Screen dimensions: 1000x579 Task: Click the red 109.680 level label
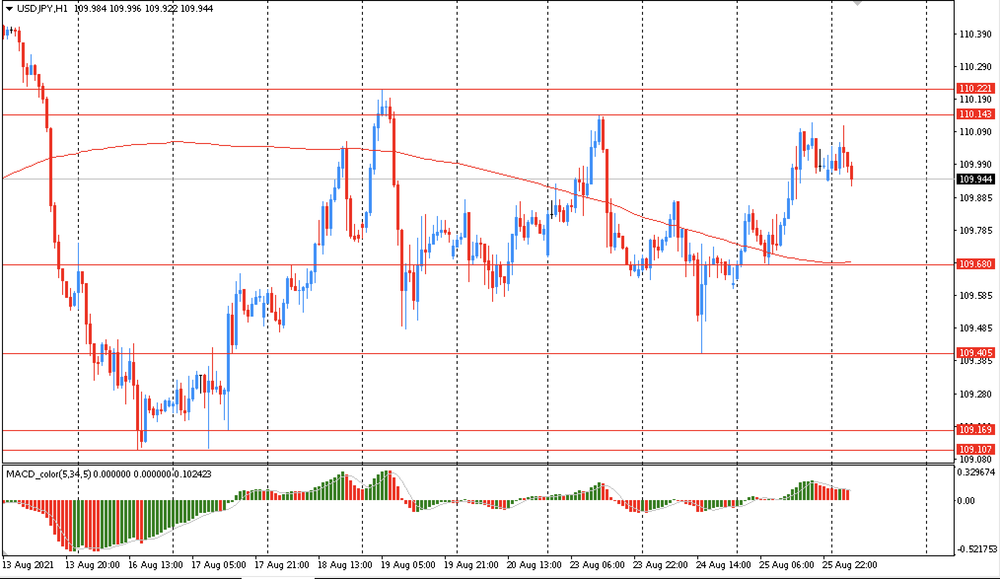click(x=976, y=264)
